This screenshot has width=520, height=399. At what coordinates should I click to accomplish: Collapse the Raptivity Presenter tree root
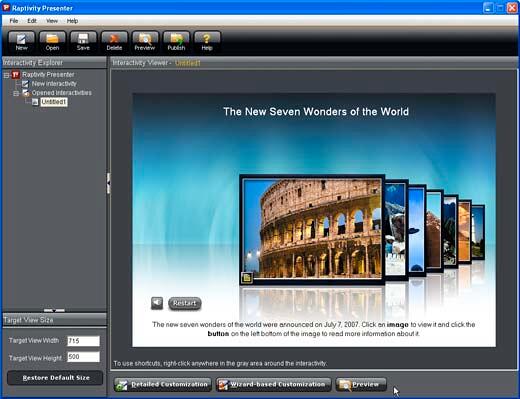click(6, 75)
